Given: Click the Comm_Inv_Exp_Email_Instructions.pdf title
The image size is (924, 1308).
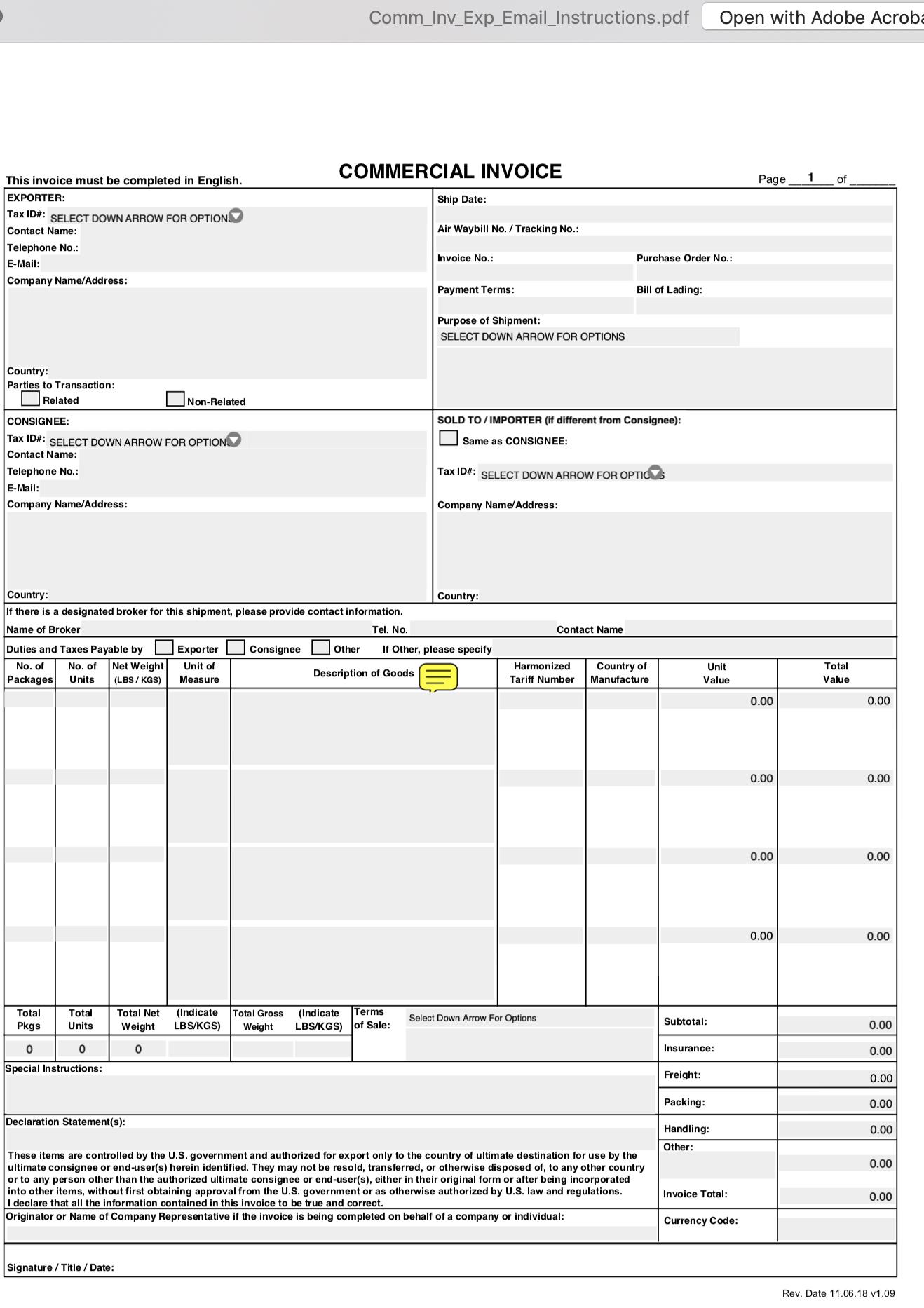Looking at the screenshot, I should coord(529,18).
